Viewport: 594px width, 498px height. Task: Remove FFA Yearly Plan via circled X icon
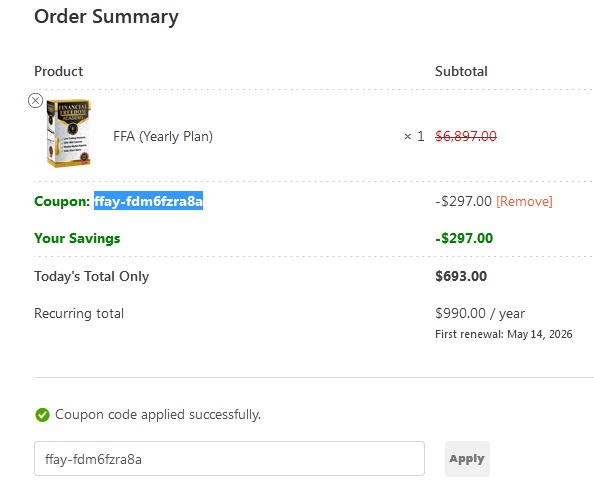(x=36, y=101)
